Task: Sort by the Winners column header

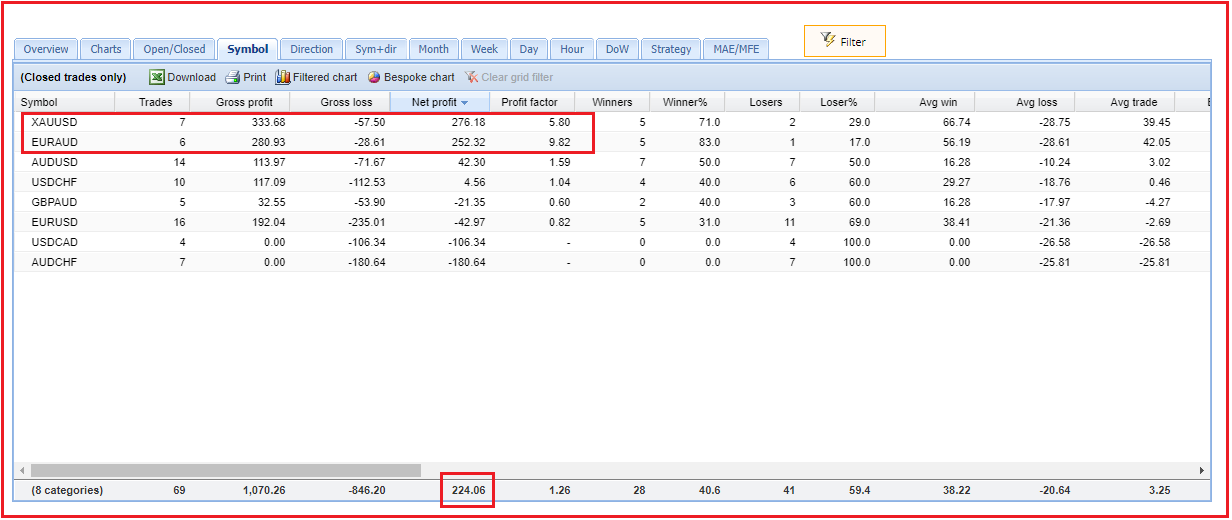Action: (x=612, y=102)
